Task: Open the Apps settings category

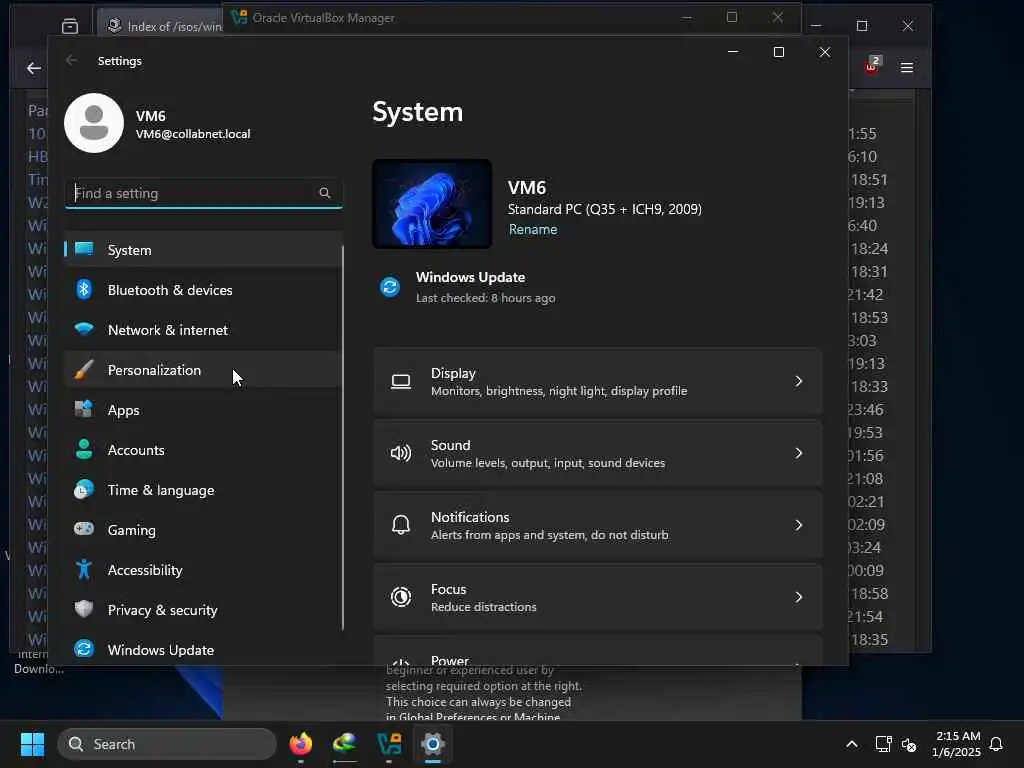Action: [202, 410]
